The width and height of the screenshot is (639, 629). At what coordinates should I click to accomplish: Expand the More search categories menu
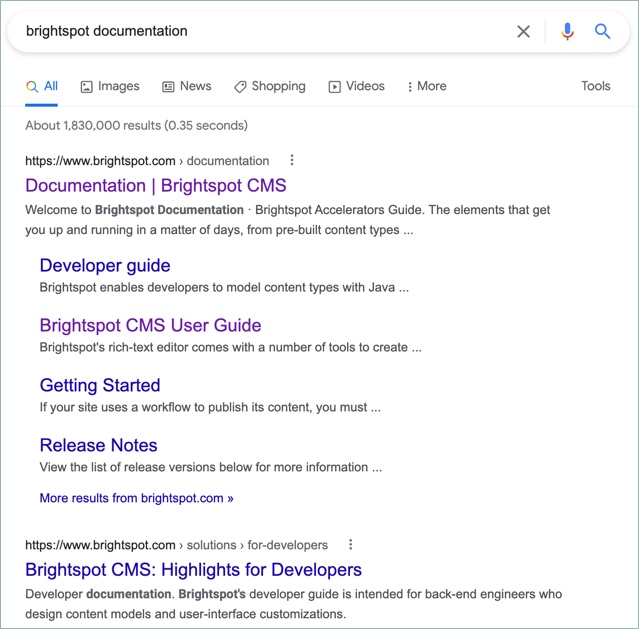click(427, 86)
